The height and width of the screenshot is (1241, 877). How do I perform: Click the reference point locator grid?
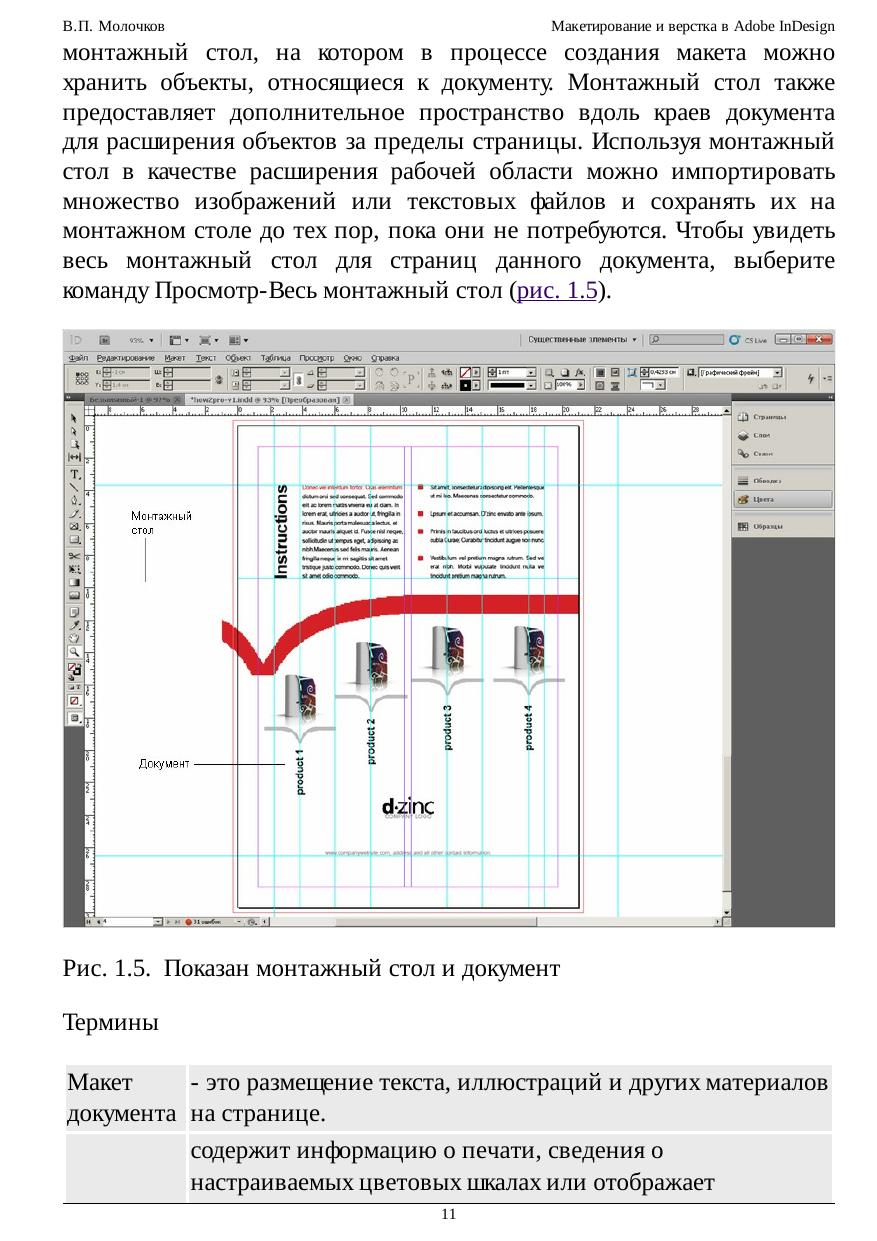[82, 377]
